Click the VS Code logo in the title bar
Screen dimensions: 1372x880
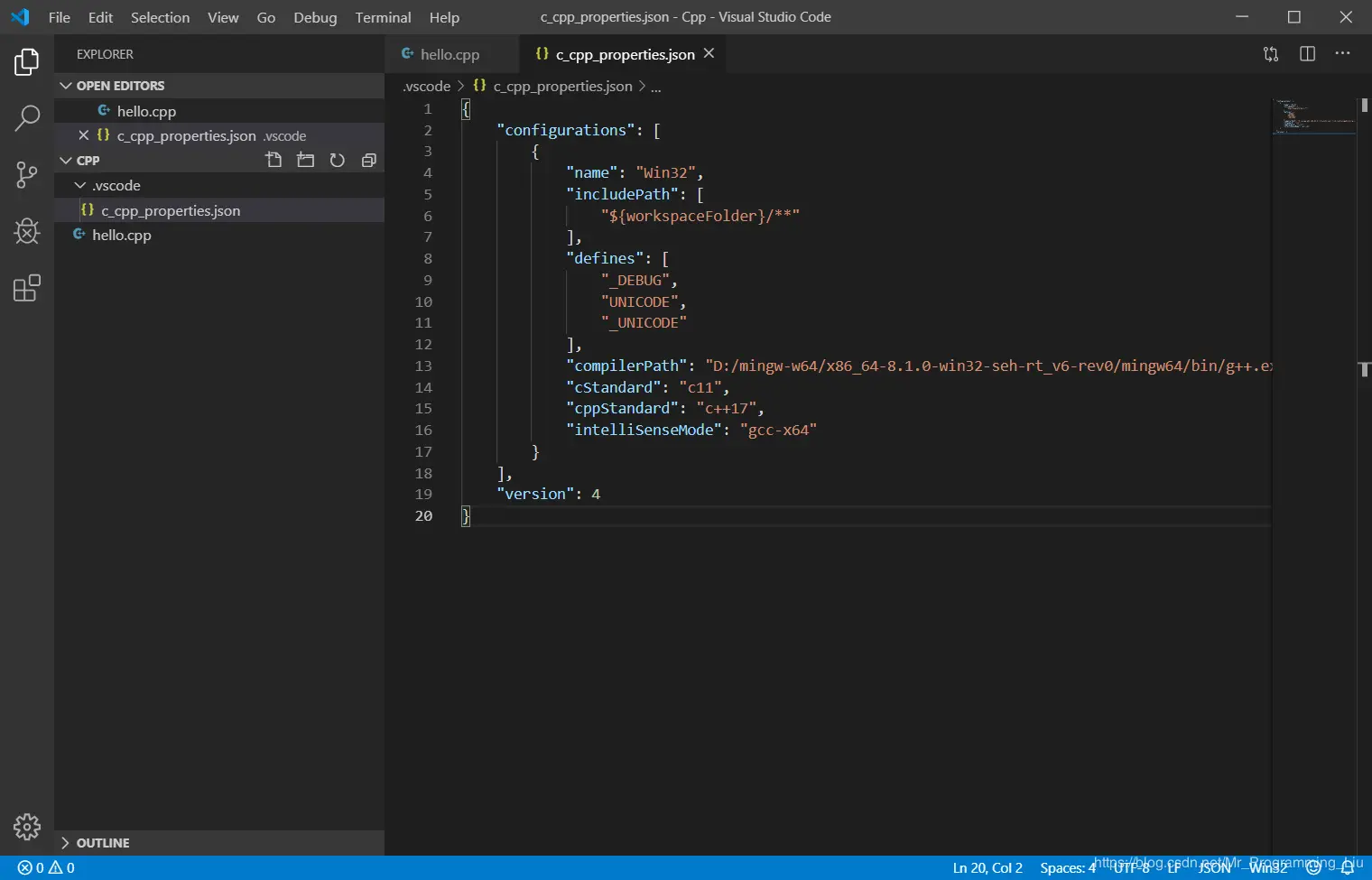20,17
